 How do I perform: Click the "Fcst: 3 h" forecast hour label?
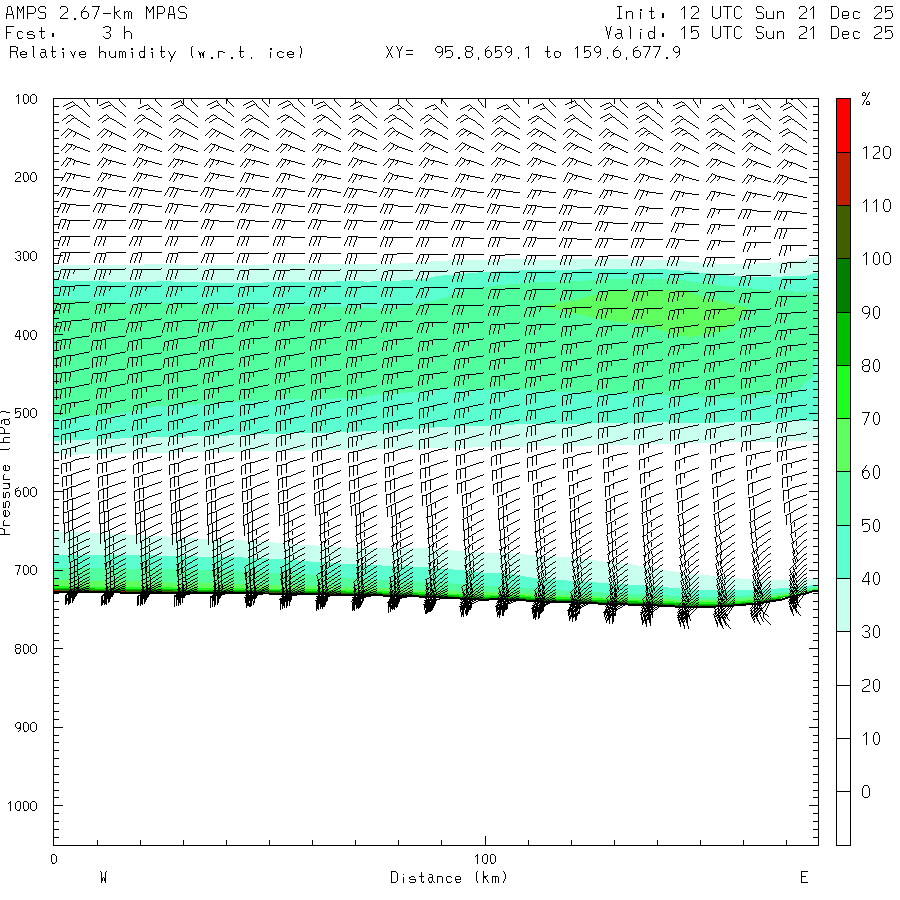(70, 33)
